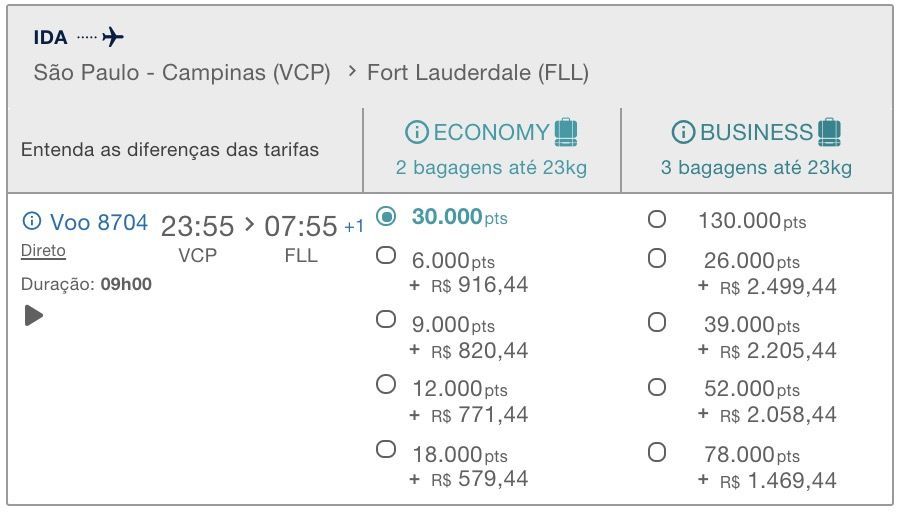Open the Voo 8704 flight link
Image resolution: width=902 pixels, height=514 pixels.
(98, 222)
